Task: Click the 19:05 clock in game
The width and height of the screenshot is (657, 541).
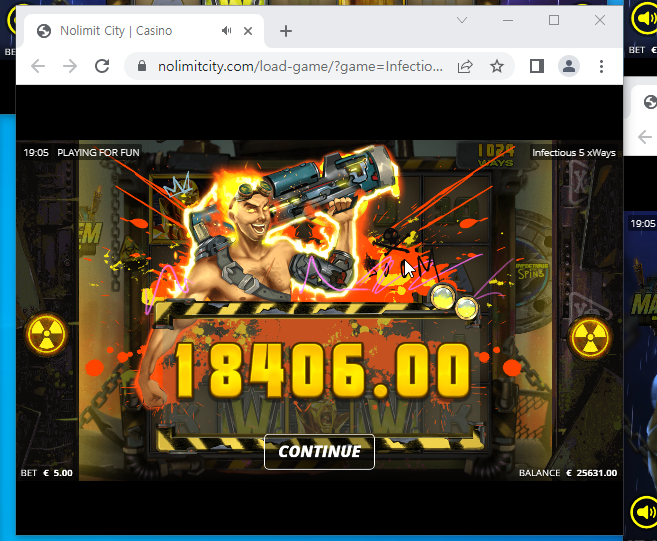Action: click(36, 153)
